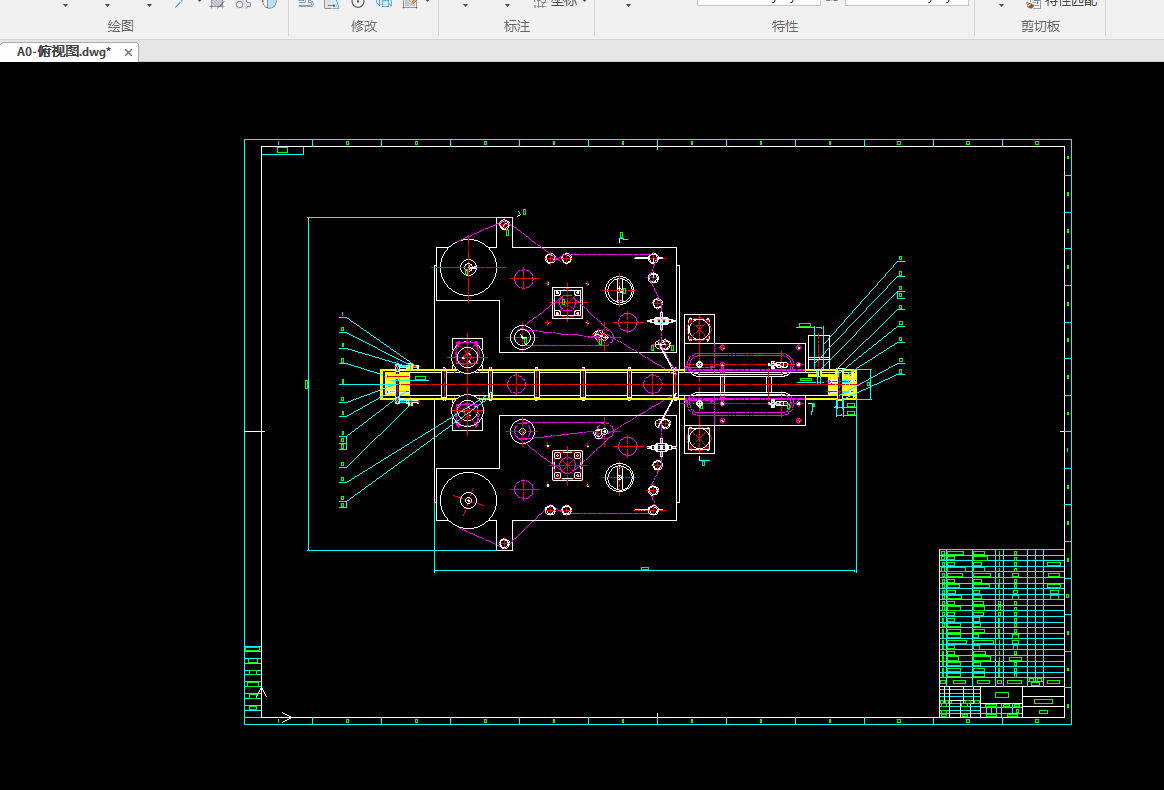Image resolution: width=1164 pixels, height=790 pixels.
Task: Close the A0-俯视图.dwg tab
Action: coord(128,52)
